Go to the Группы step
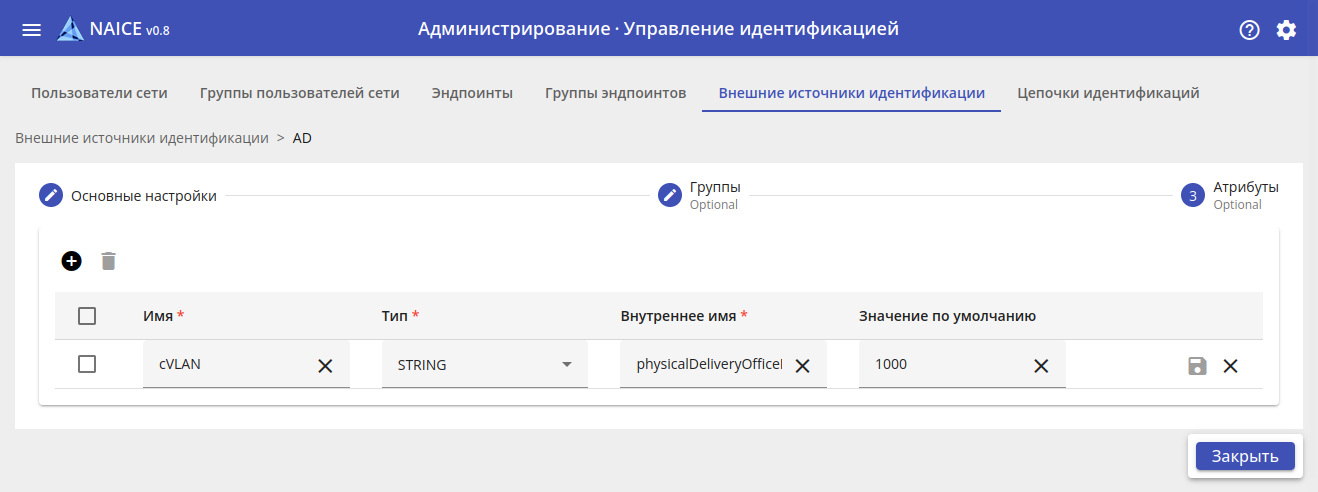The image size is (1318, 492). coord(714,189)
